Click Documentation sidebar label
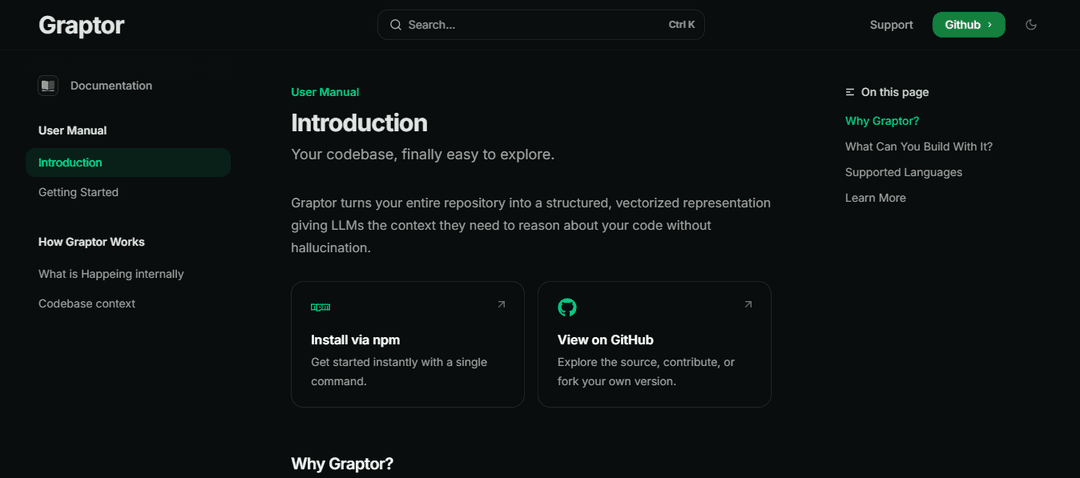 [111, 85]
